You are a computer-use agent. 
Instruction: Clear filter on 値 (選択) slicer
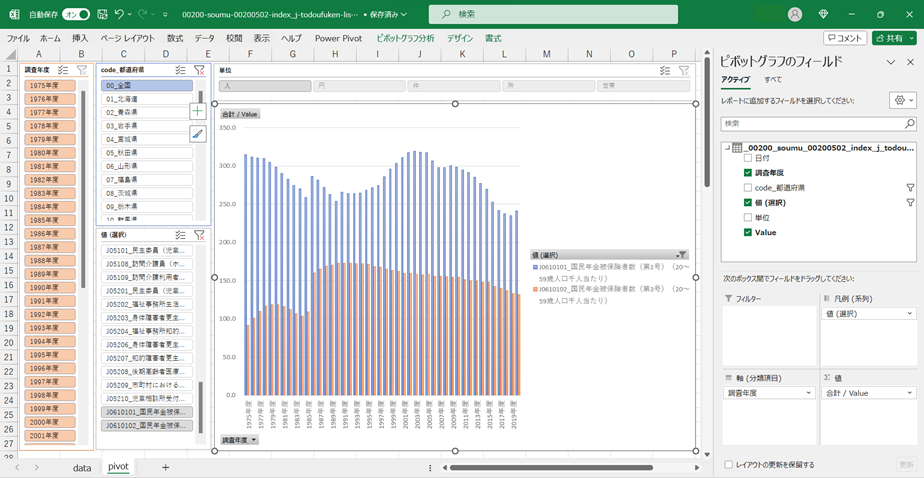click(x=199, y=235)
